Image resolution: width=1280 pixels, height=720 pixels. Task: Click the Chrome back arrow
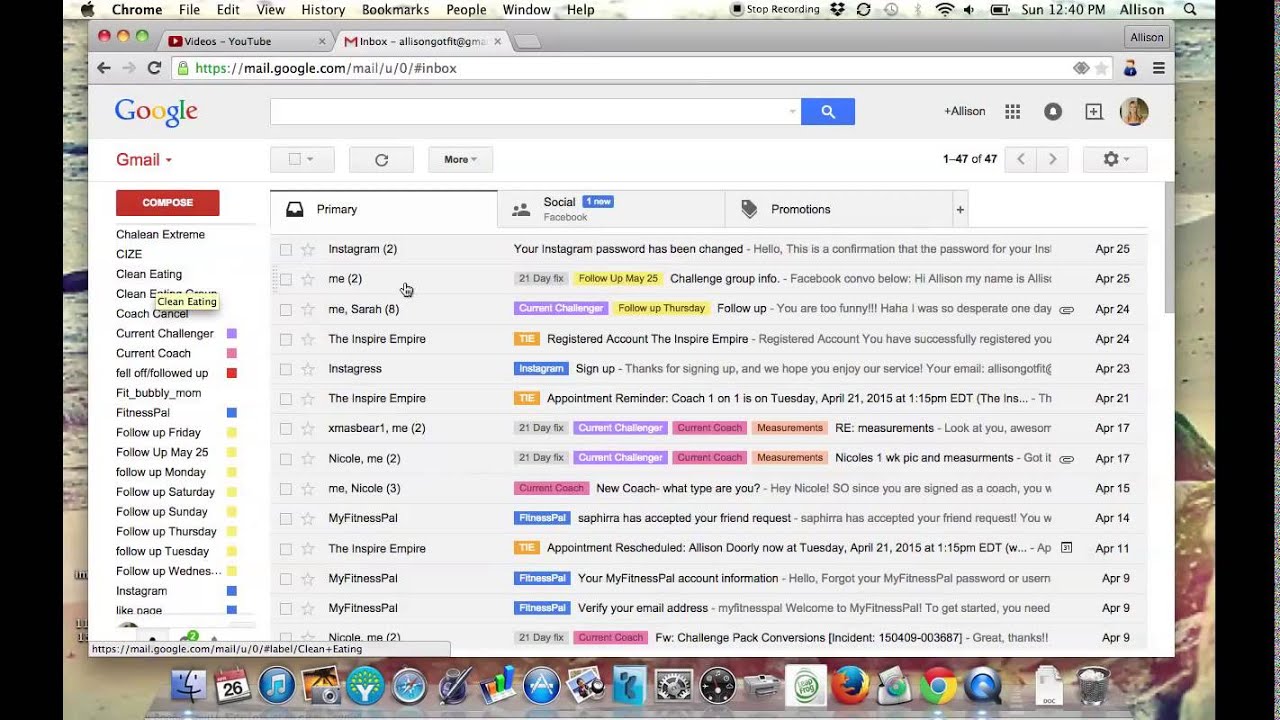point(104,68)
